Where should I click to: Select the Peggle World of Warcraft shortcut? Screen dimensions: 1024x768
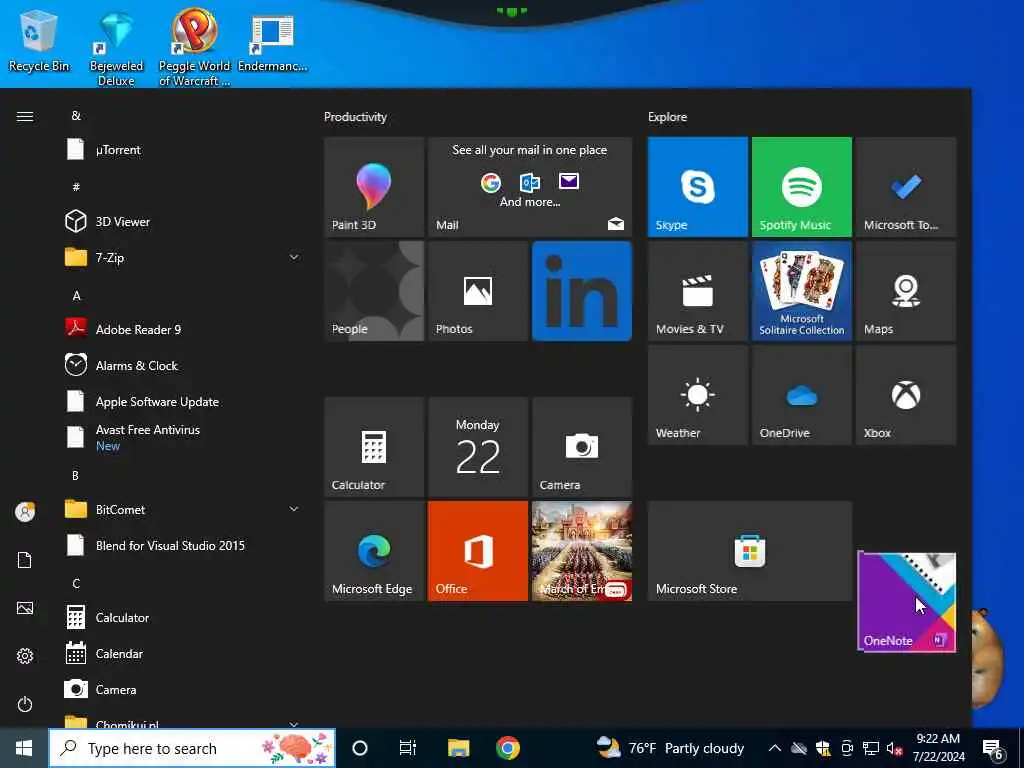pyautogui.click(x=194, y=47)
